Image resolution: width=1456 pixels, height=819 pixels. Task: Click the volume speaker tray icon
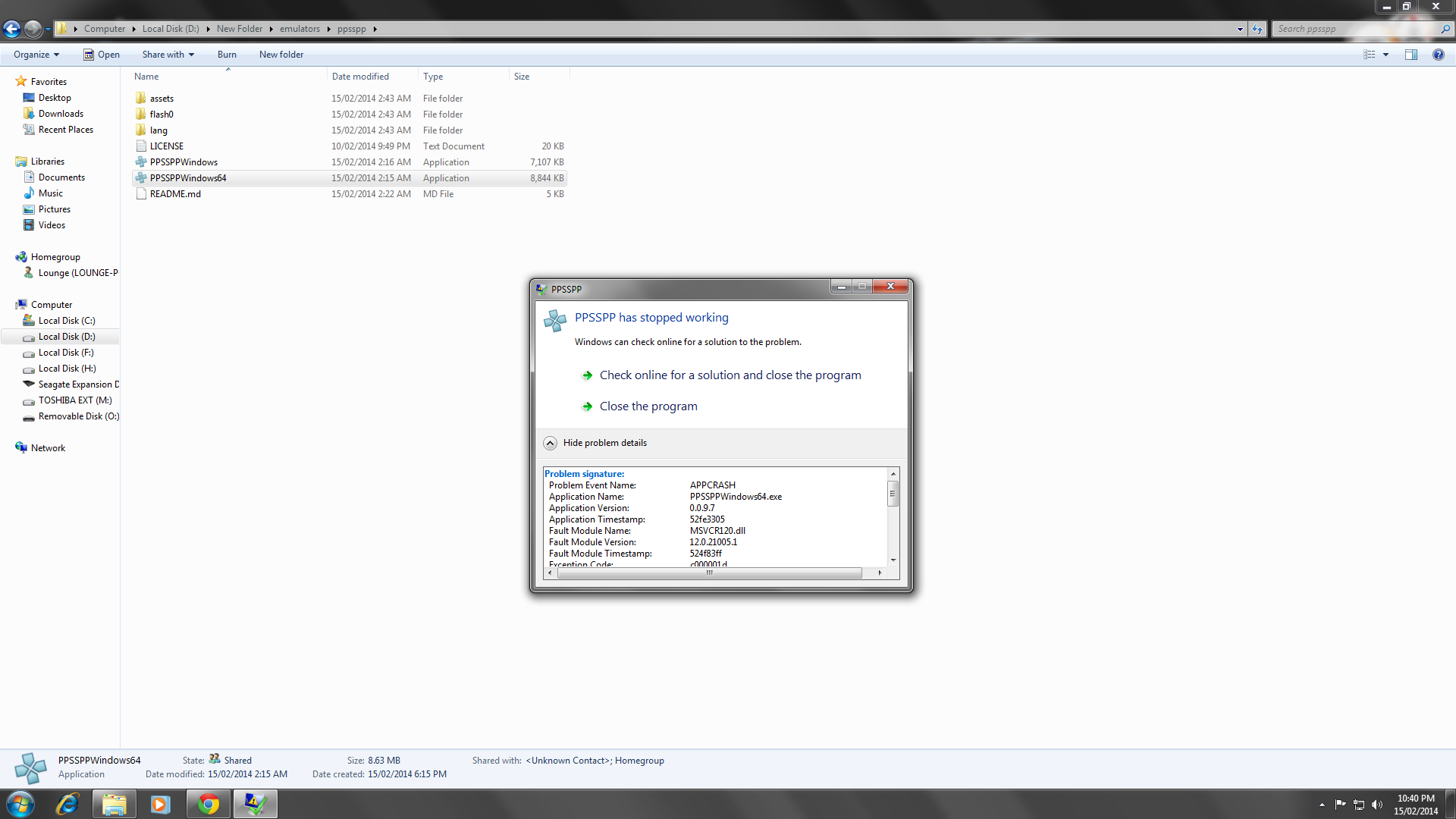tap(1377, 805)
